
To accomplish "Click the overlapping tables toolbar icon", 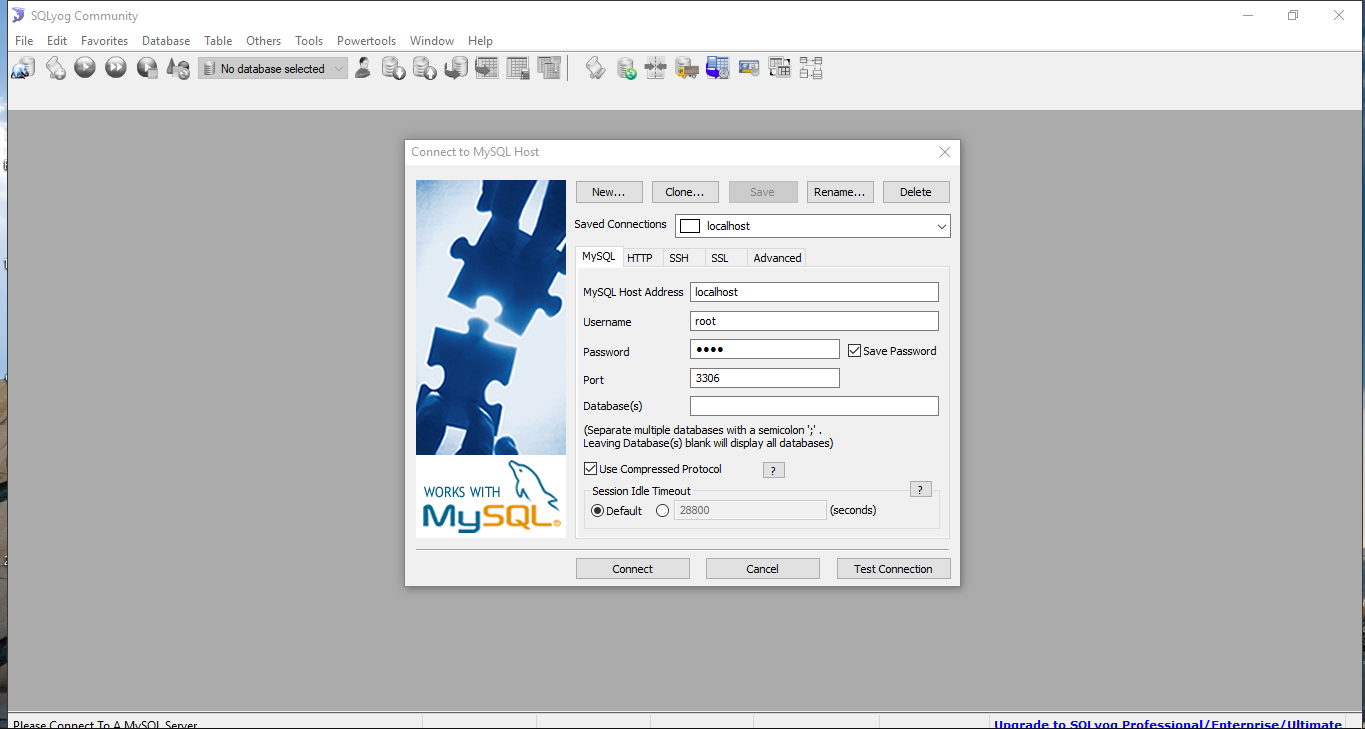I will tap(549, 68).
